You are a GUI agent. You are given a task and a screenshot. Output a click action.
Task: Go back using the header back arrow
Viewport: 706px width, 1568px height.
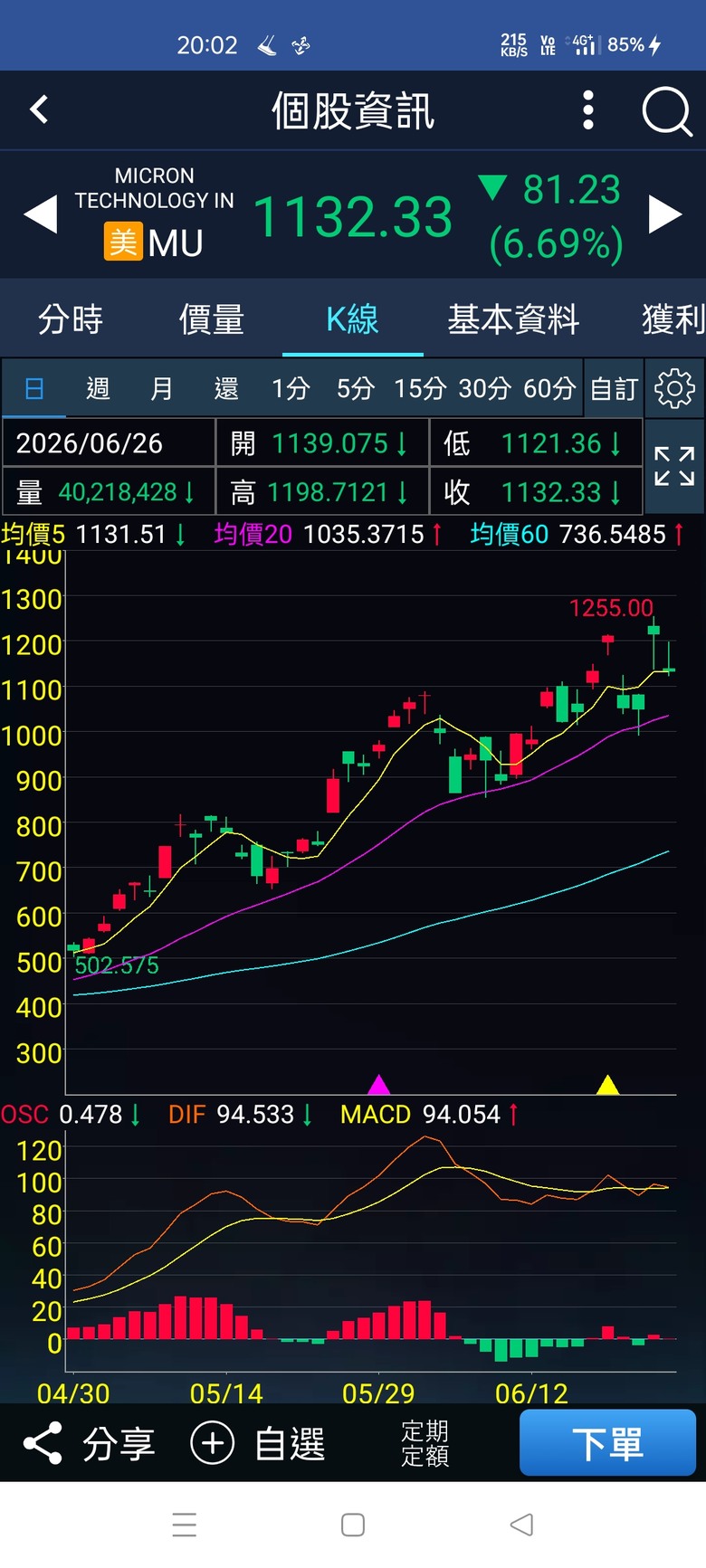click(x=39, y=110)
